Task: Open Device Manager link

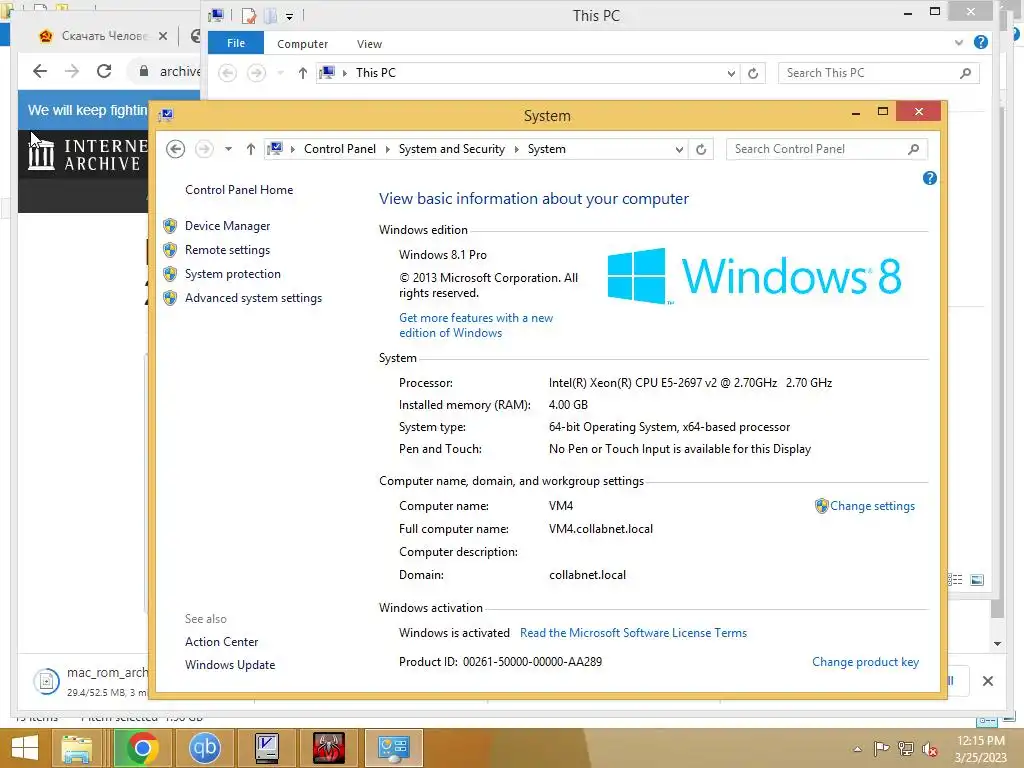Action: (227, 226)
